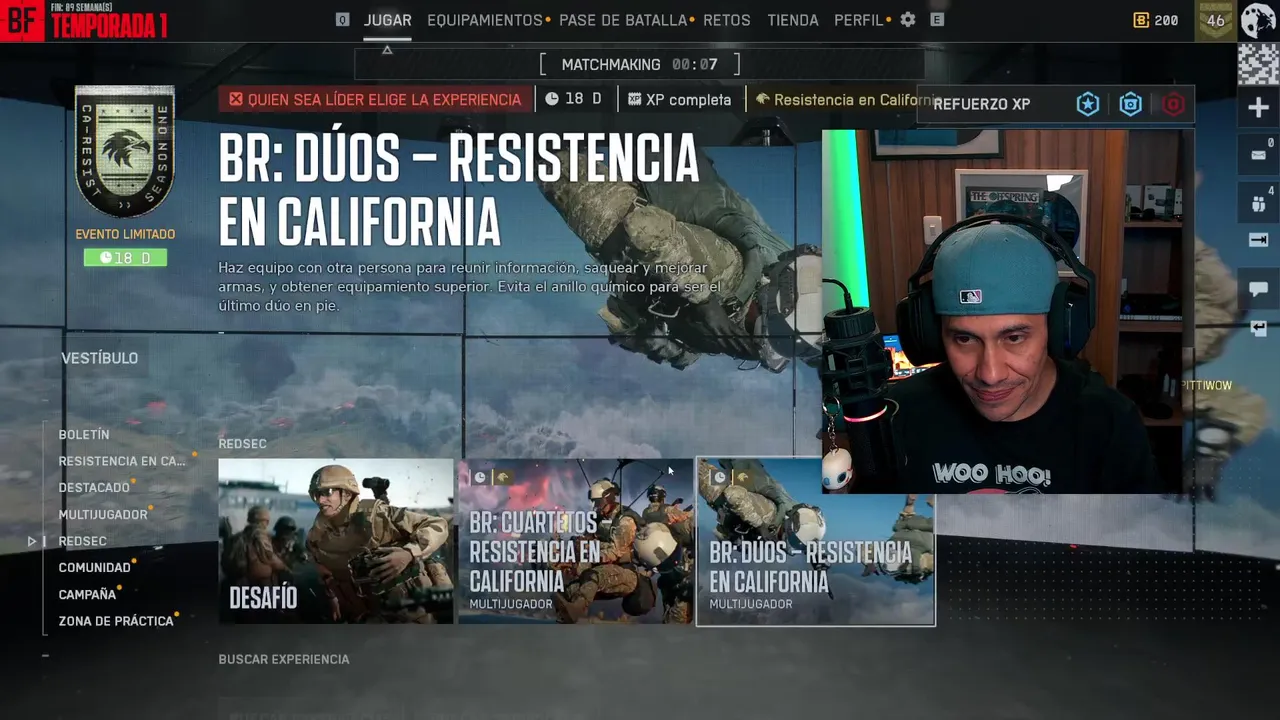This screenshot has height=720, width=1280.
Task: Select ZONA DE PRÁCTICA in the side menu
Action: (116, 621)
